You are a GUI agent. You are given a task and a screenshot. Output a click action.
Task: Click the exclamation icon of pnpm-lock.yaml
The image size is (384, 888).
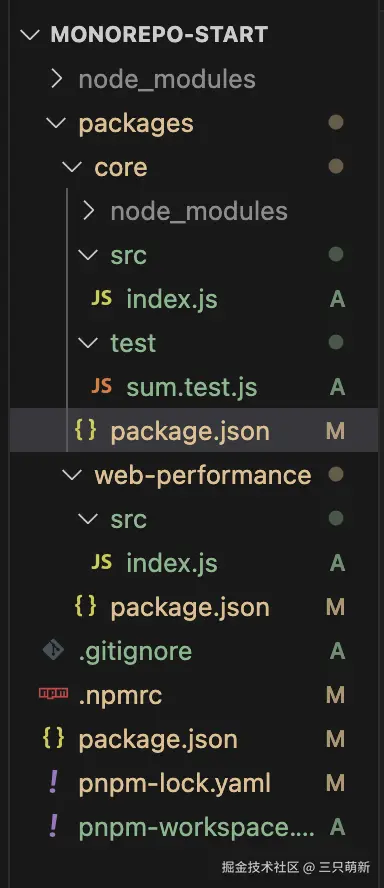click(54, 782)
